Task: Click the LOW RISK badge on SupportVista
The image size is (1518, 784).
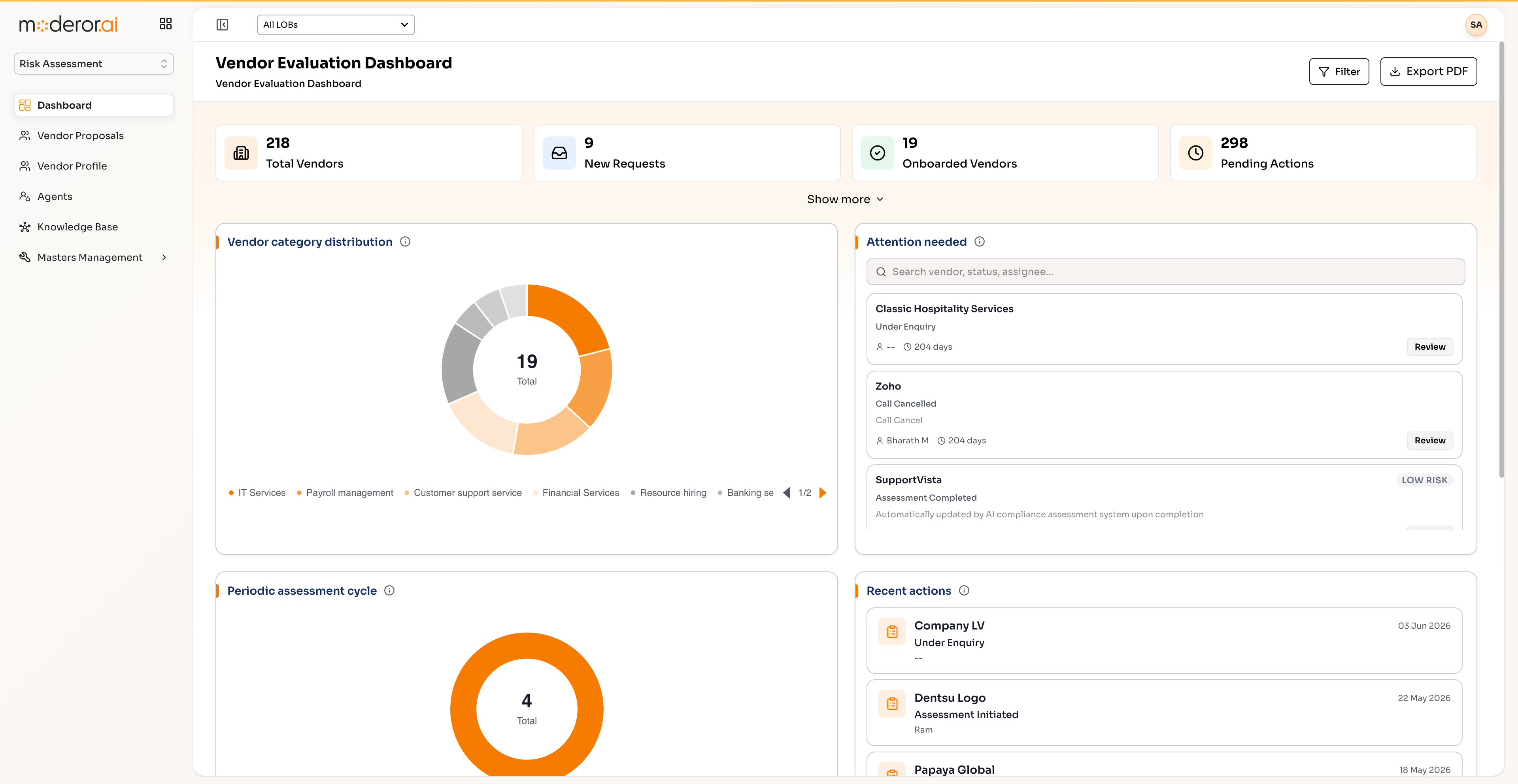Action: 1424,480
